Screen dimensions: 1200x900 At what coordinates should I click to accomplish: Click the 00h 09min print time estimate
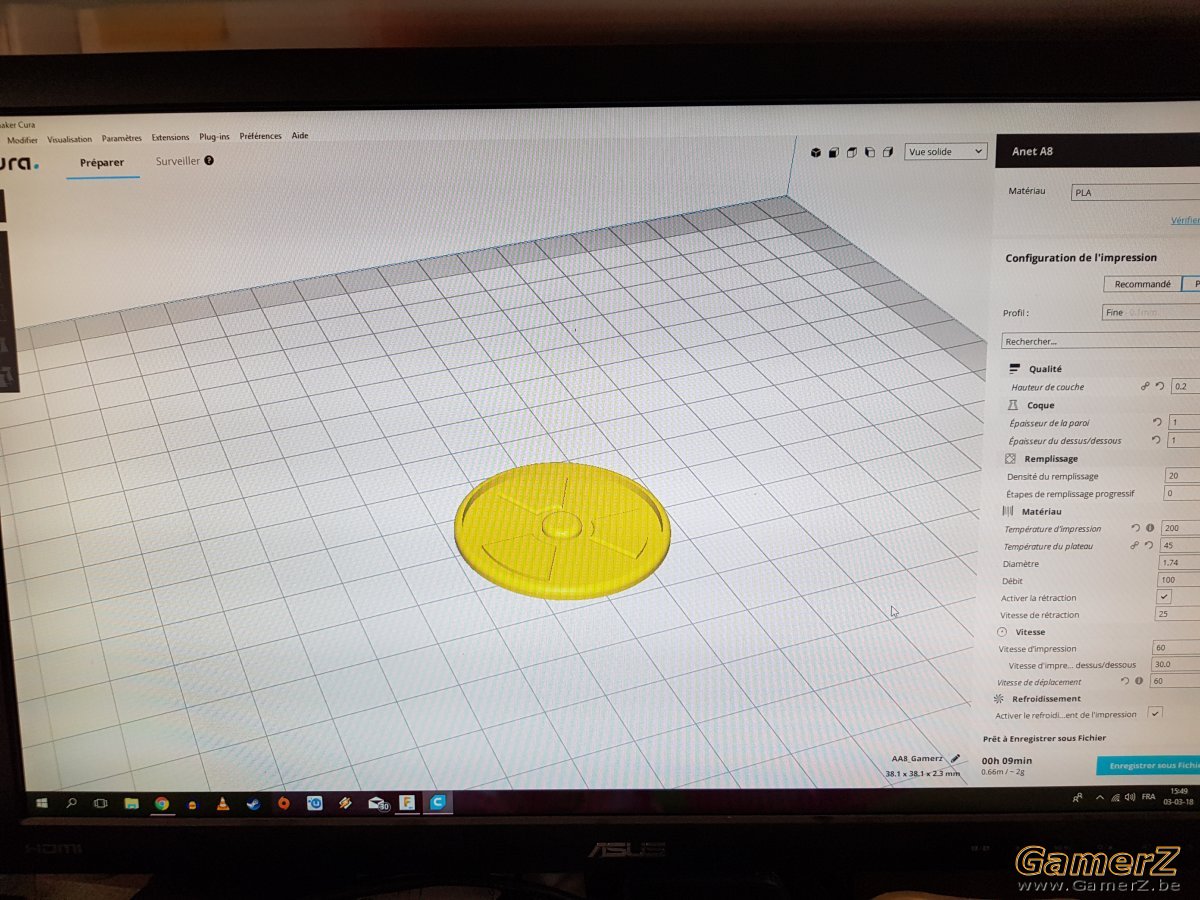pos(1006,760)
